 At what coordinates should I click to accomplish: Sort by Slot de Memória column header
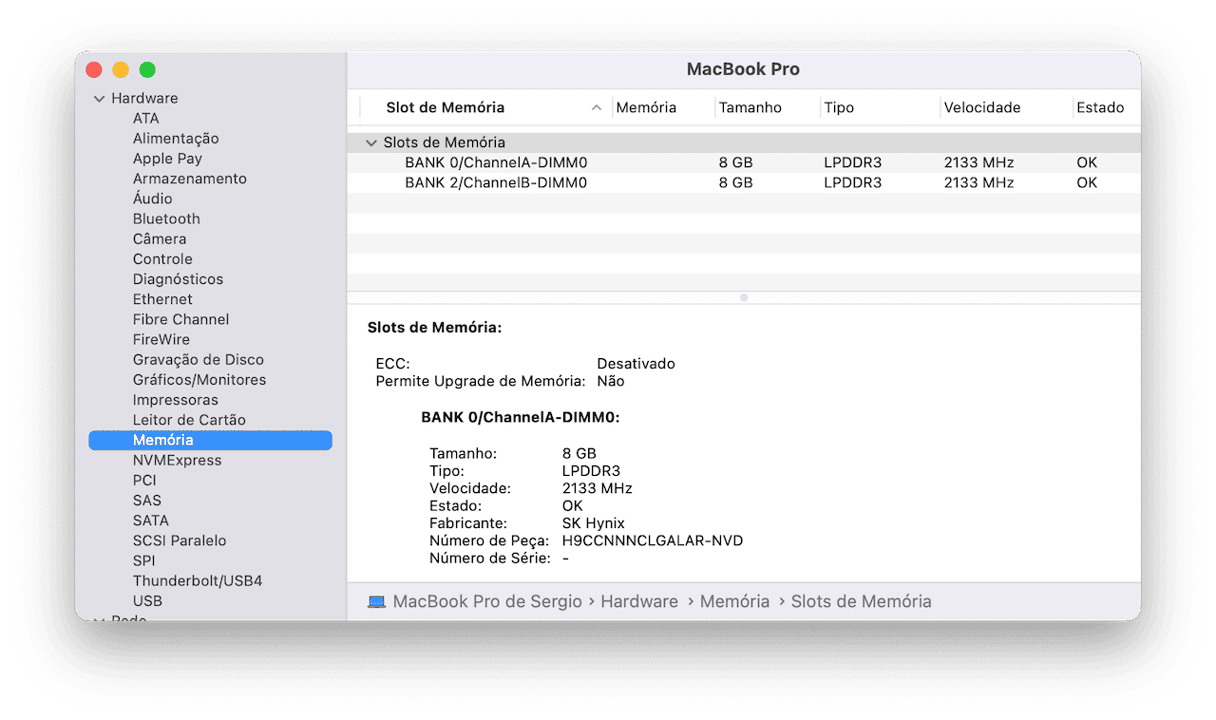[x=445, y=108]
